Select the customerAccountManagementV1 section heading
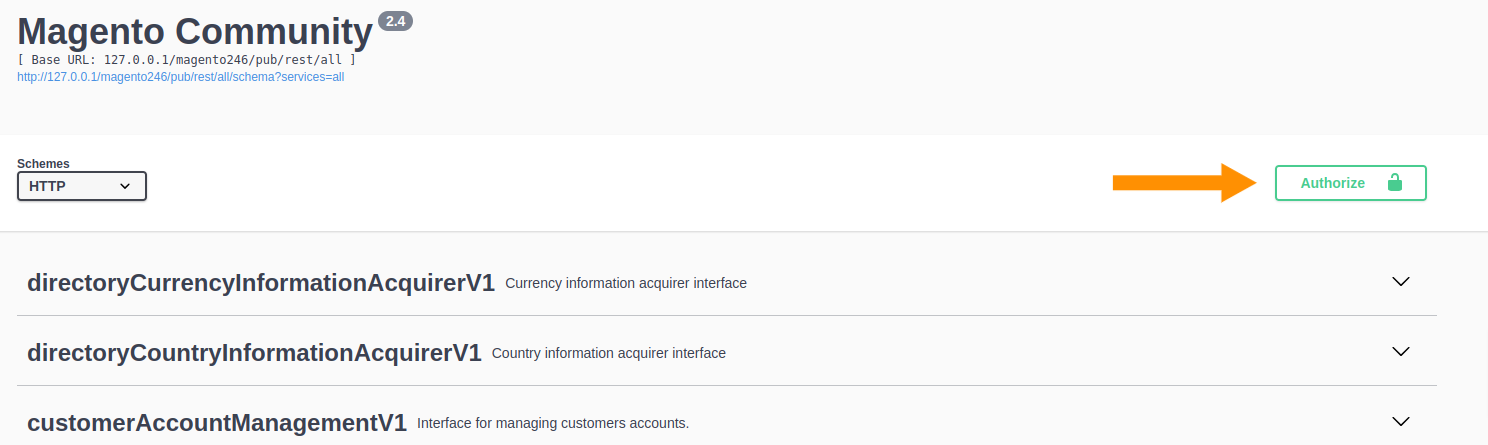 [217, 423]
